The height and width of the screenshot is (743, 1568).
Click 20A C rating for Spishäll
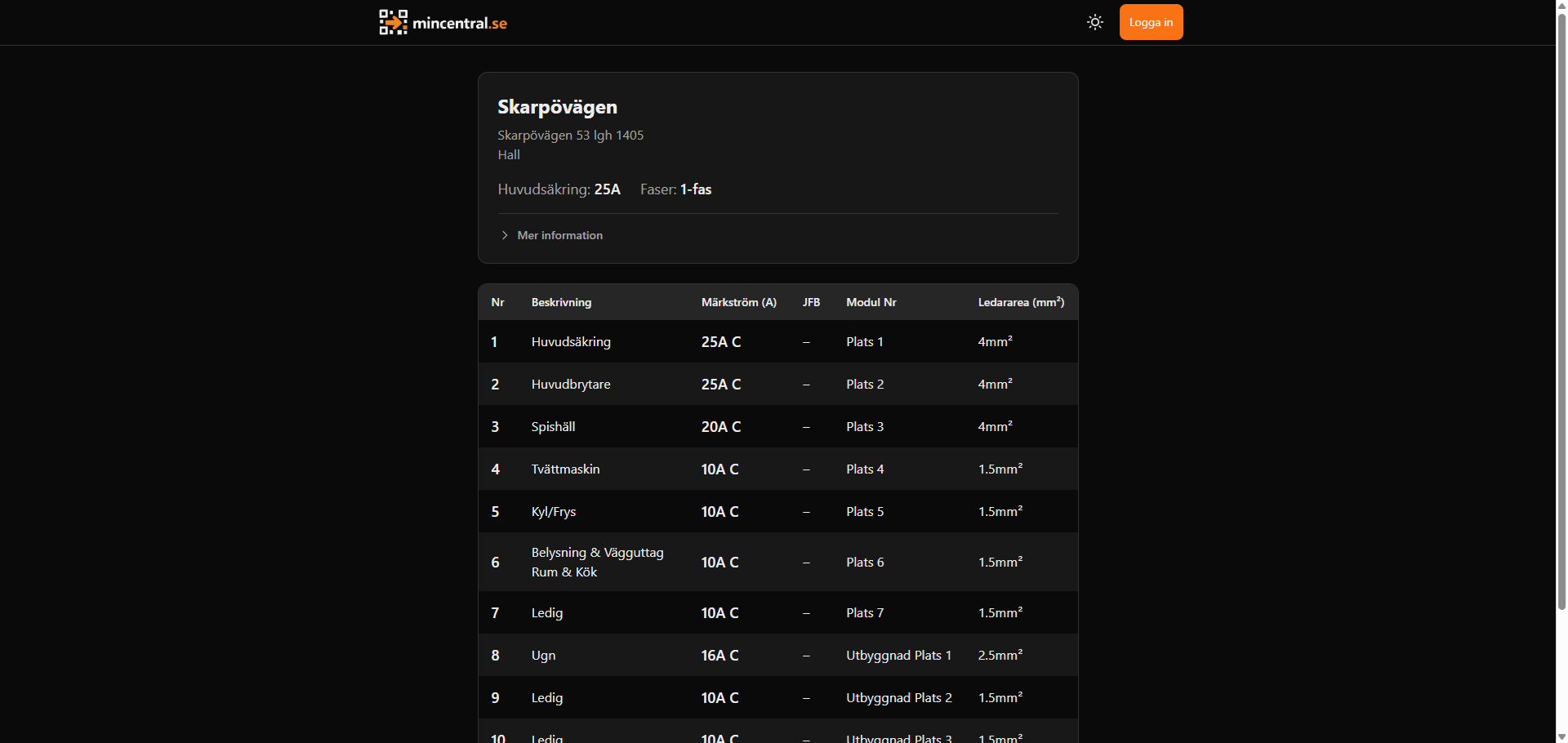[x=721, y=427]
